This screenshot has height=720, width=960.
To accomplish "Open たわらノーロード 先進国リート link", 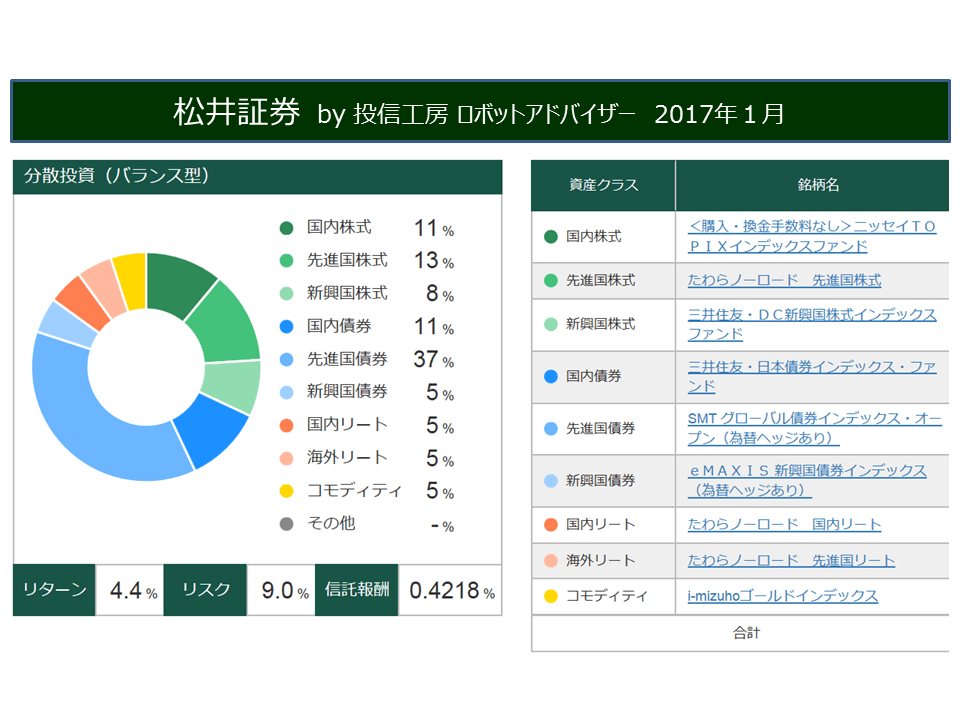I will 791,561.
